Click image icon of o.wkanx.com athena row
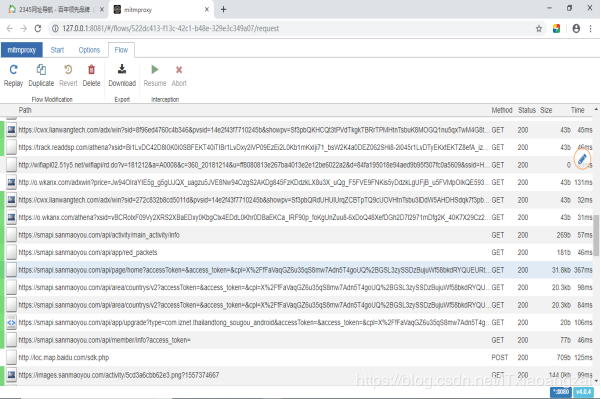The height and width of the screenshot is (399, 601). [11, 217]
